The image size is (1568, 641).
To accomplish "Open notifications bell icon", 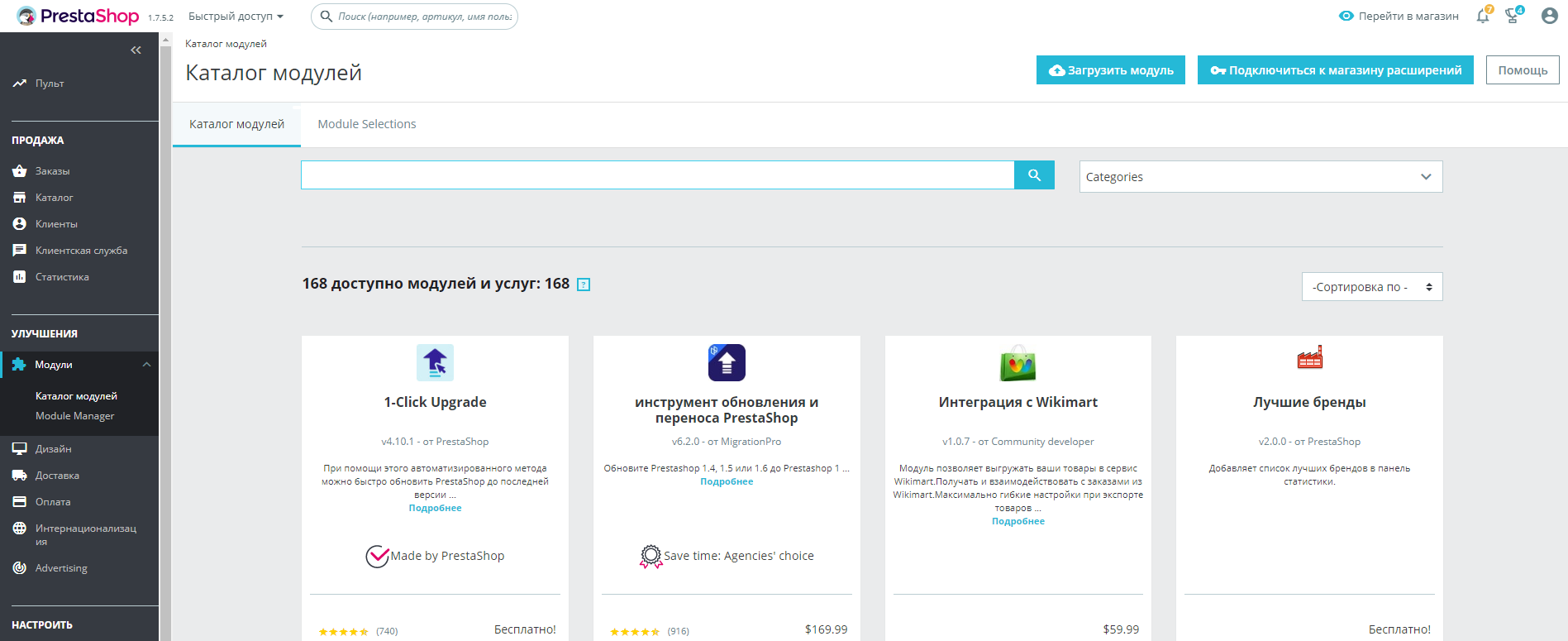I will pos(1483,16).
